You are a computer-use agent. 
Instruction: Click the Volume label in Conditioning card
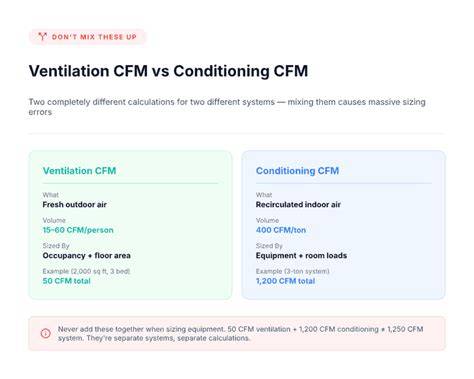pyautogui.click(x=267, y=220)
